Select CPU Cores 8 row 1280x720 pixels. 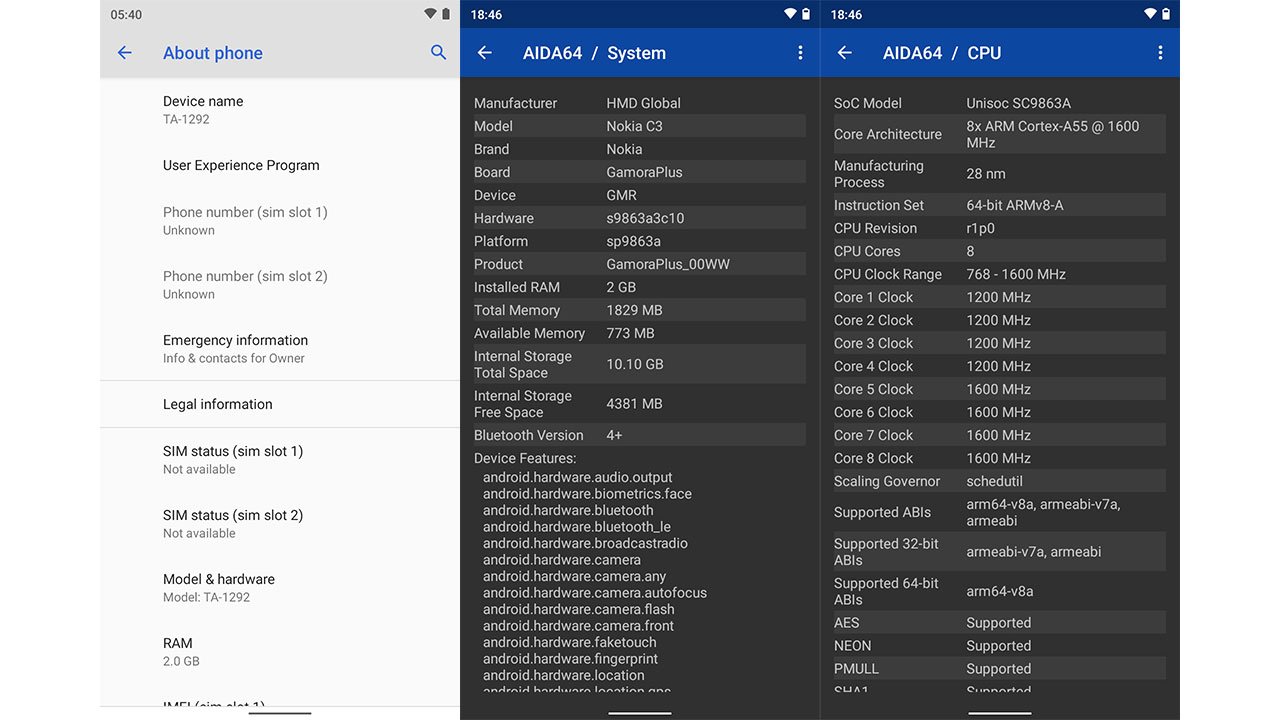(x=1000, y=251)
